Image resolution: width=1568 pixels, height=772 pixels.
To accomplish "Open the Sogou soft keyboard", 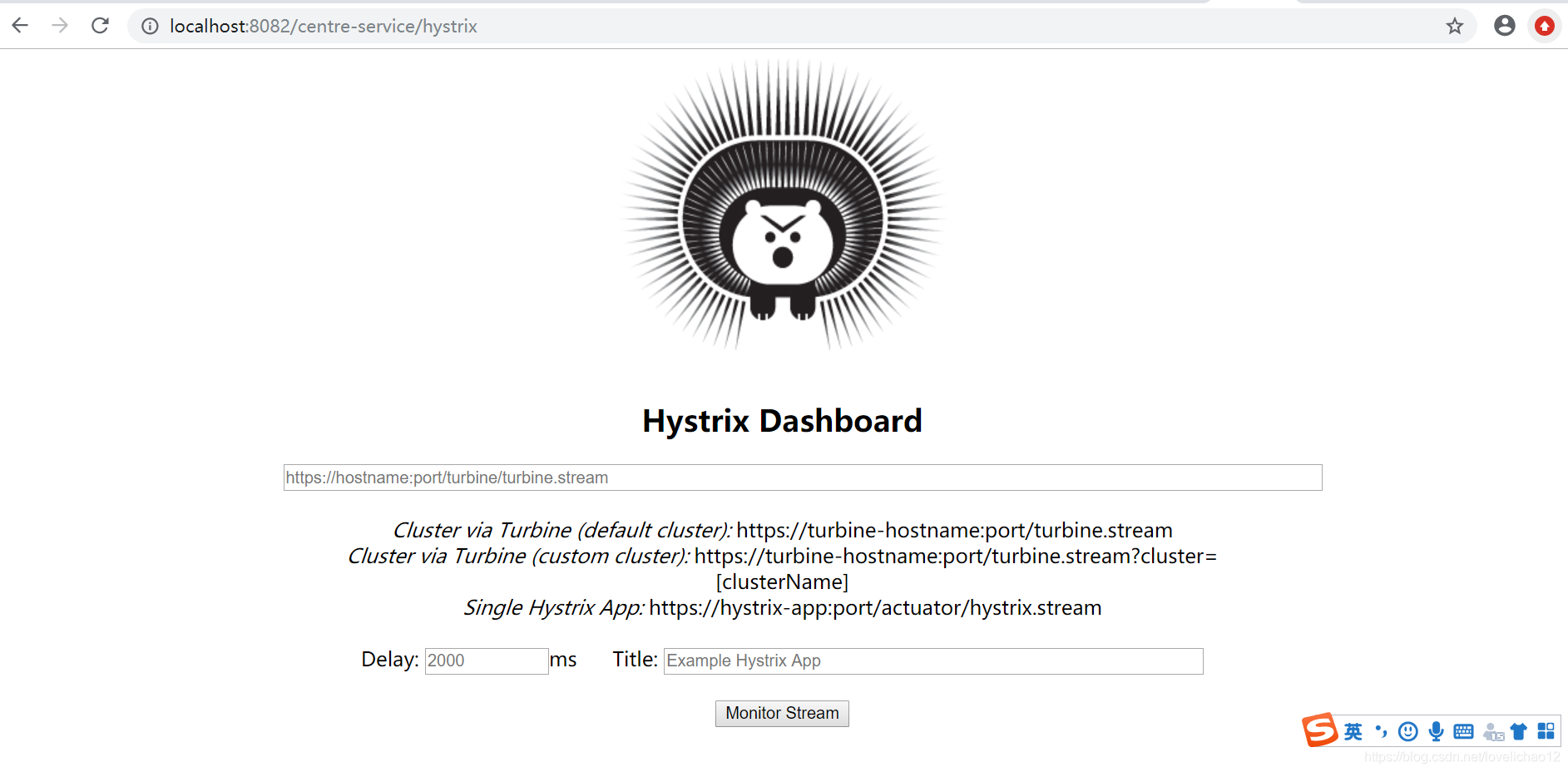I will [x=1462, y=731].
